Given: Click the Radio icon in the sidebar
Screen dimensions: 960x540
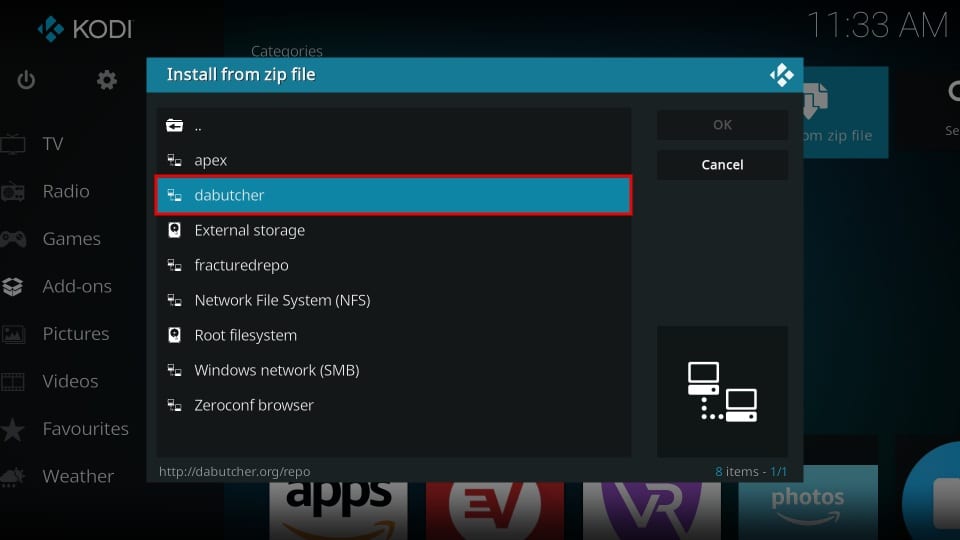Looking at the screenshot, I should click(x=12, y=192).
